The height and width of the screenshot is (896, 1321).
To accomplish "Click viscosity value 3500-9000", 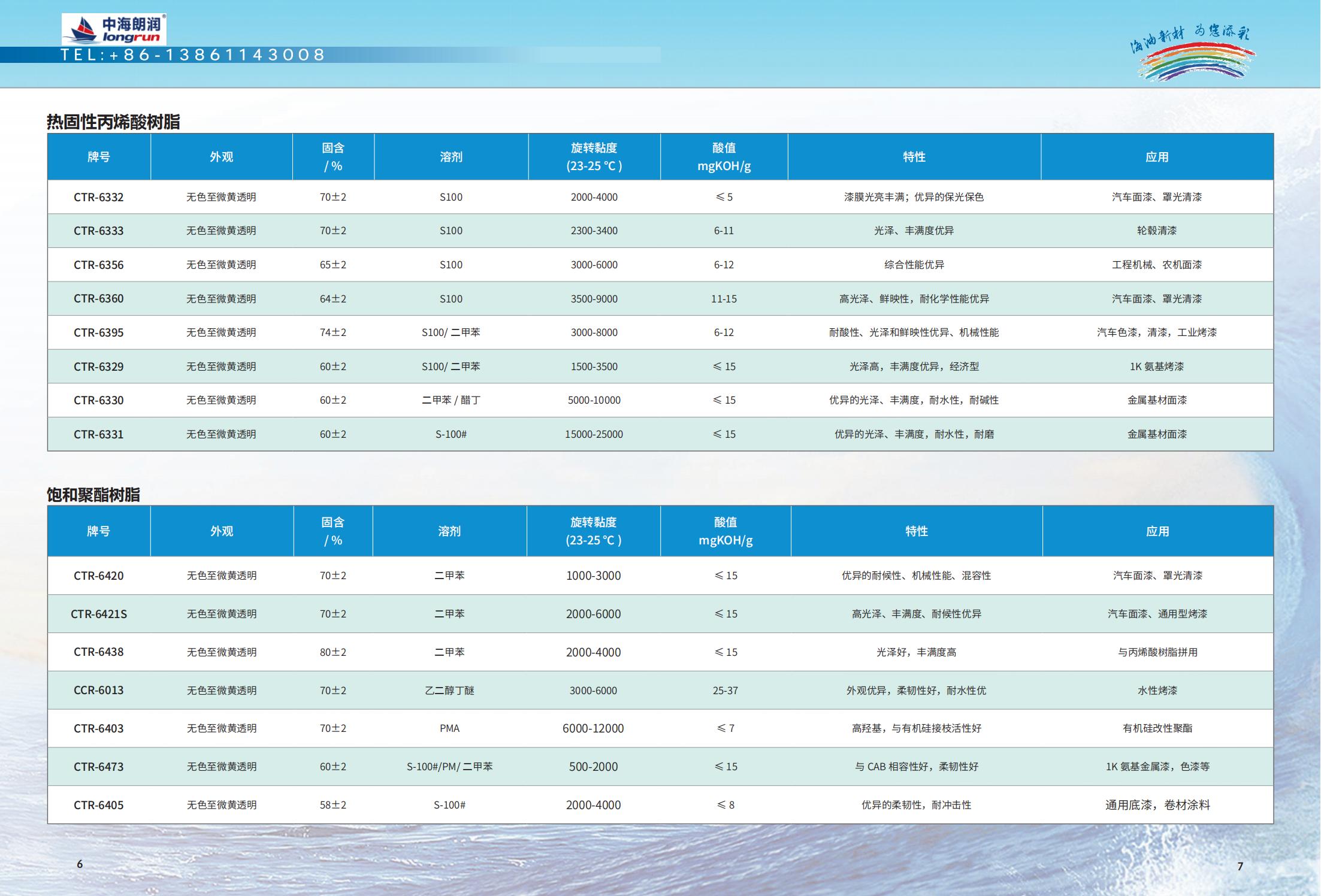I will coord(594,299).
